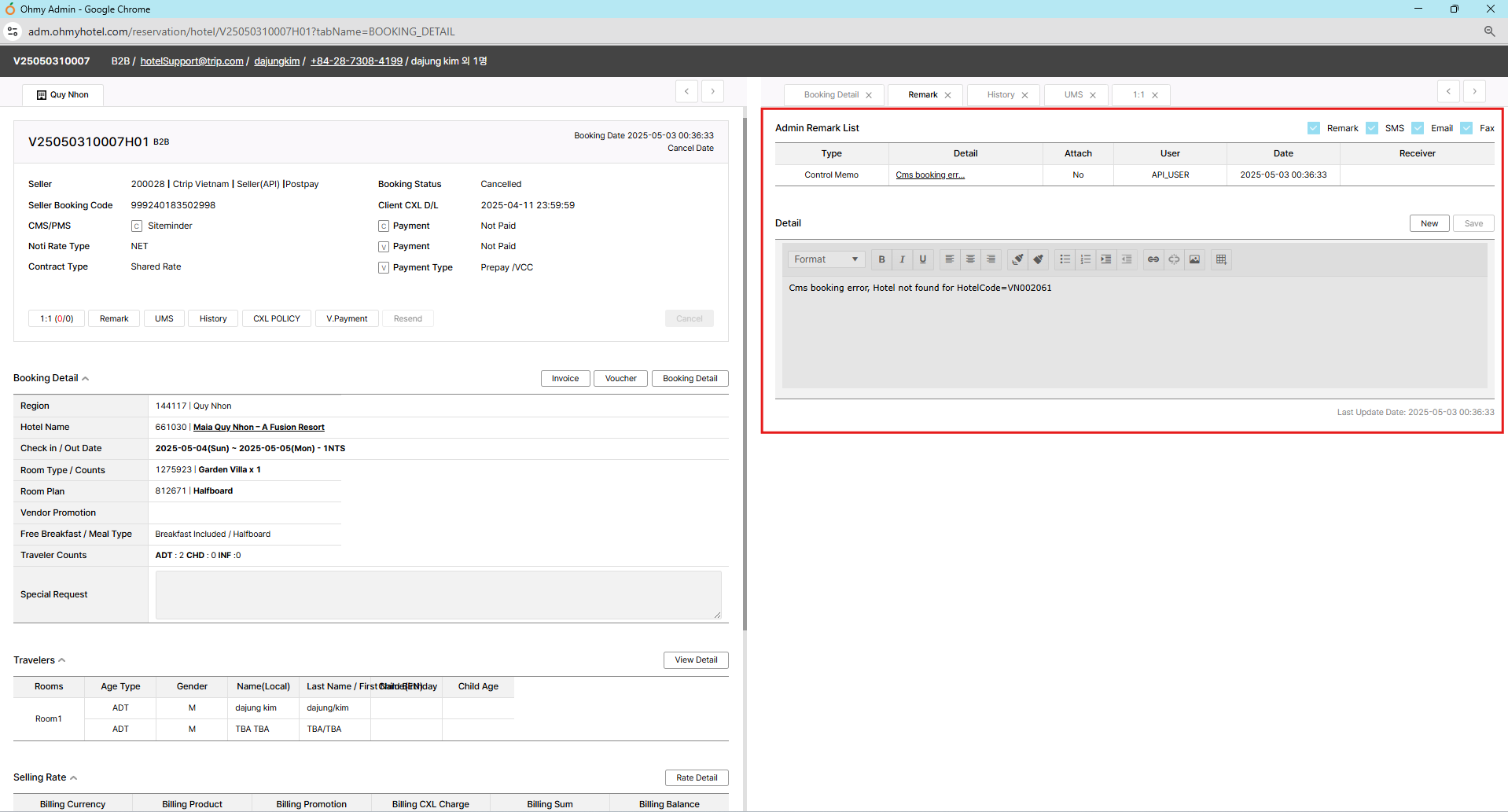Screen dimensions: 1508x812
Task: Open the Maia Quy Nhon hotel link
Action: pyautogui.click(x=259, y=428)
